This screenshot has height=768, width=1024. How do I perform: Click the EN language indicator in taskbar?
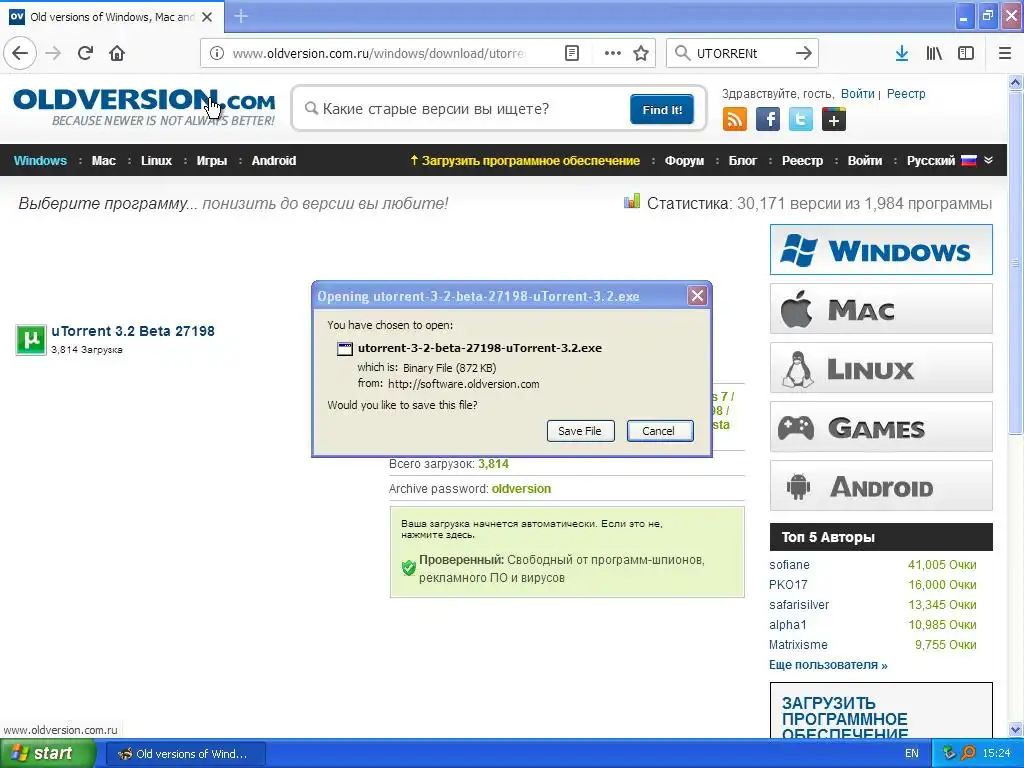pyautogui.click(x=912, y=753)
